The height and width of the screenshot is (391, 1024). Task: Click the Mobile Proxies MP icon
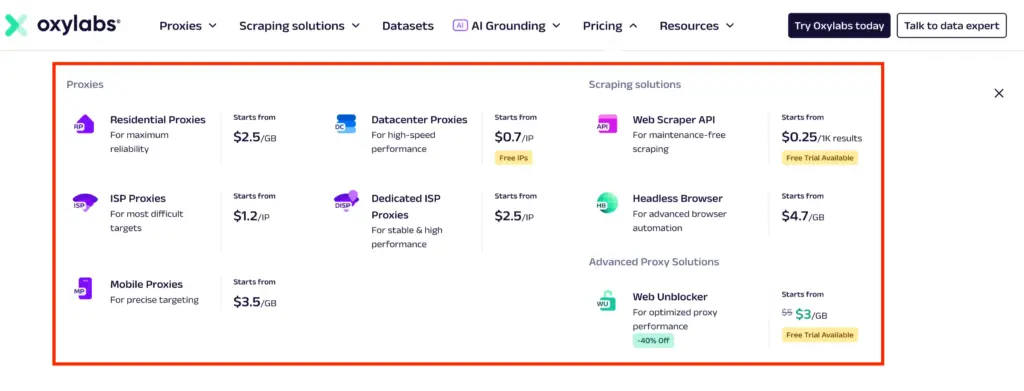[x=82, y=288]
